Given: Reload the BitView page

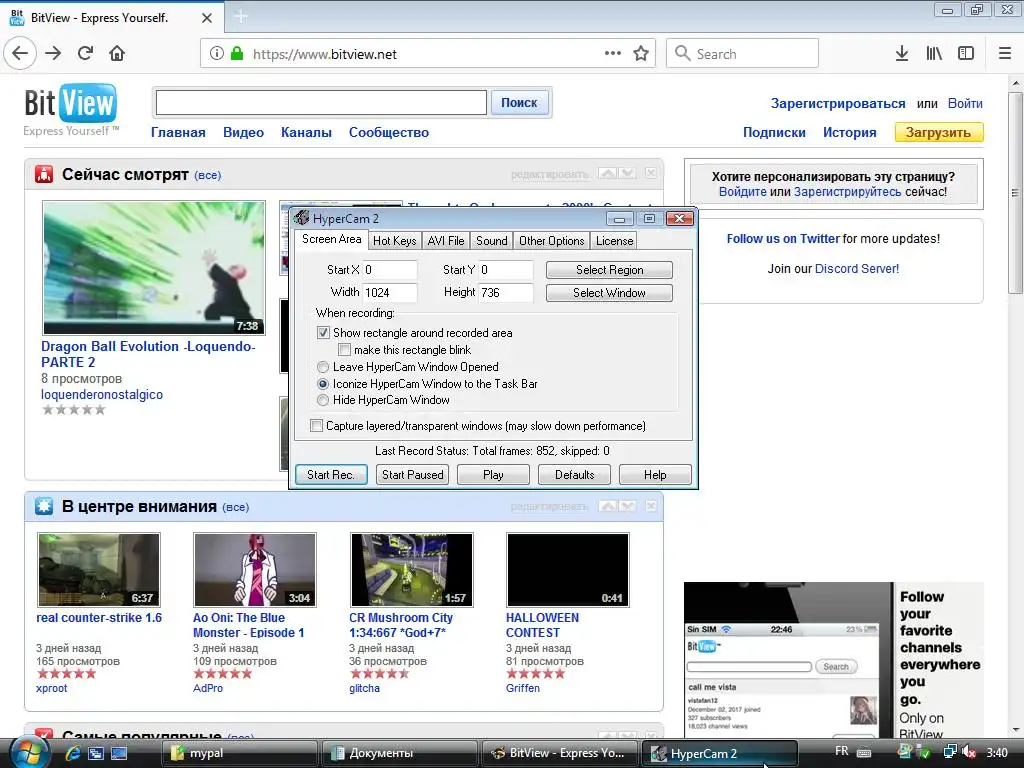Looking at the screenshot, I should click(85, 54).
